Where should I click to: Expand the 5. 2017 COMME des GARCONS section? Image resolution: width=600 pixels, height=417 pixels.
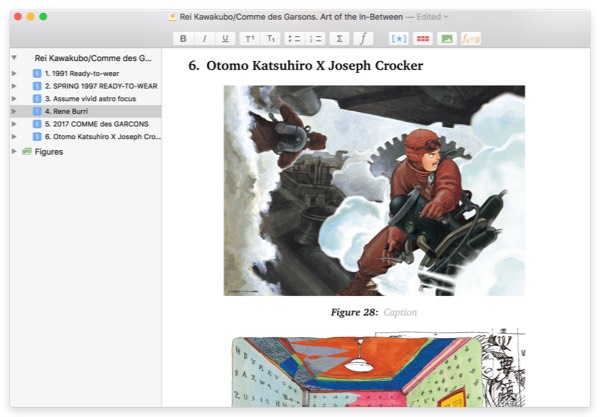pyautogui.click(x=14, y=124)
